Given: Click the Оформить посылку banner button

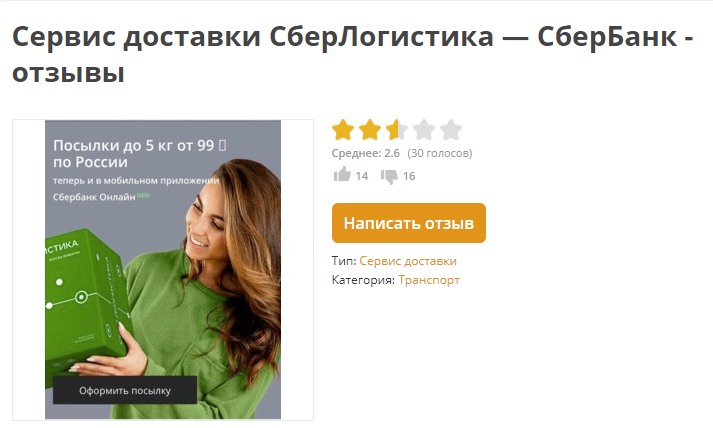Looking at the screenshot, I should tap(125, 390).
